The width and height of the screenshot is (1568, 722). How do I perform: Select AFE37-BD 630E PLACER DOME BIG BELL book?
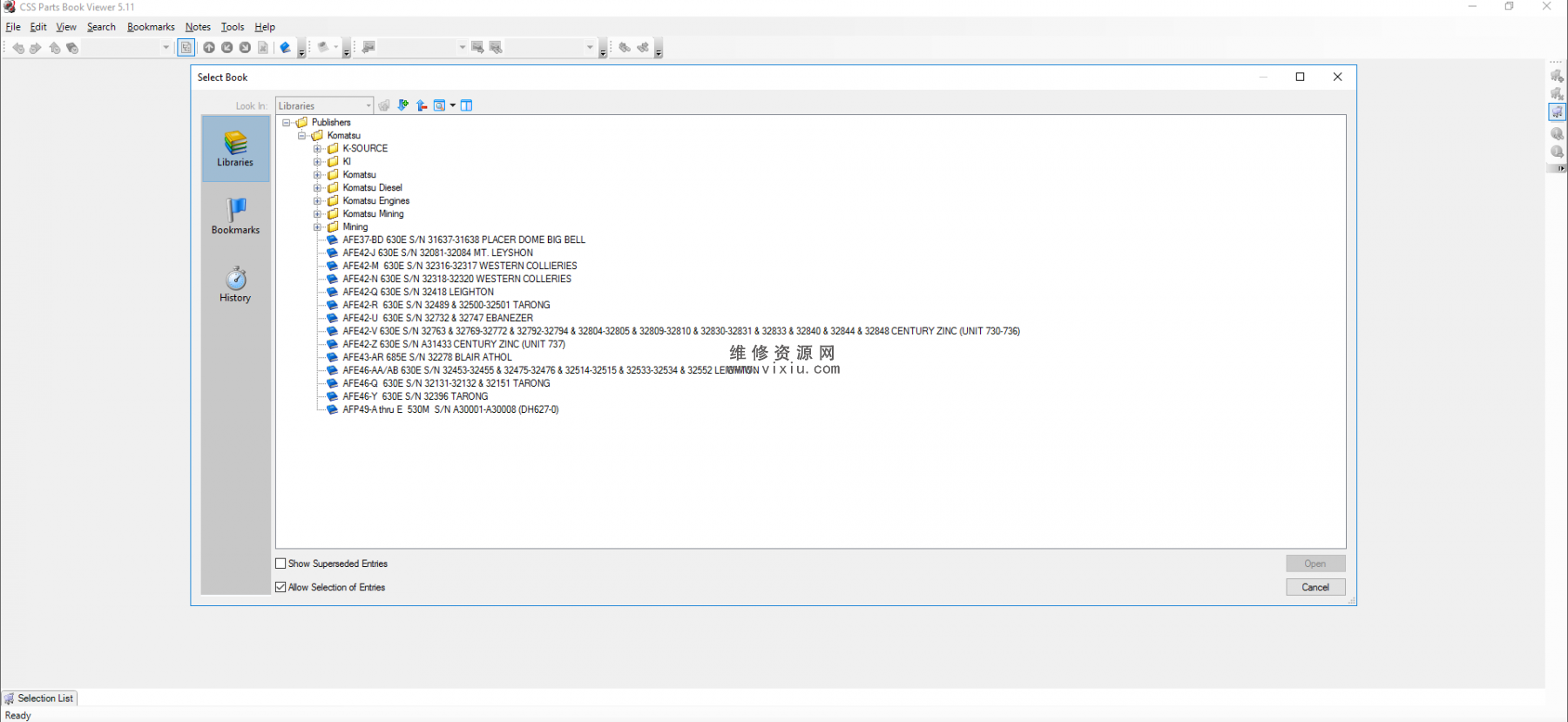pos(463,240)
